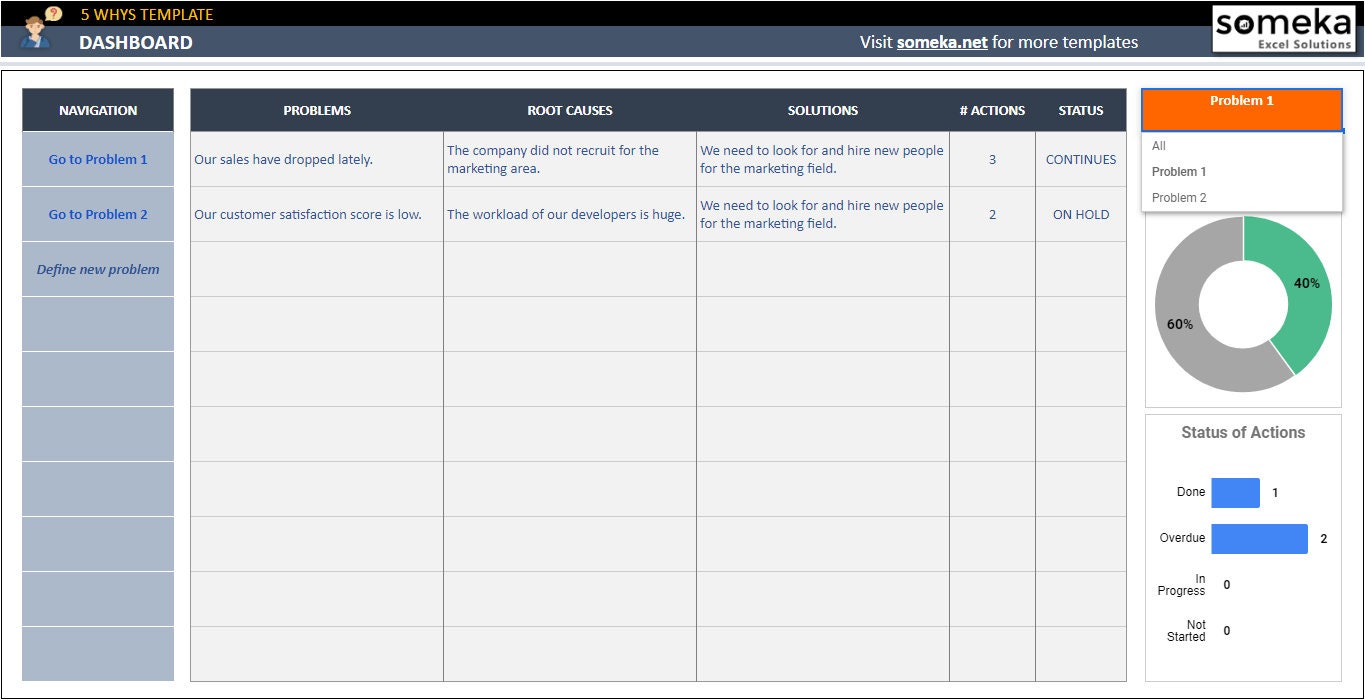Click the PROBLEMS column header

(x=316, y=110)
